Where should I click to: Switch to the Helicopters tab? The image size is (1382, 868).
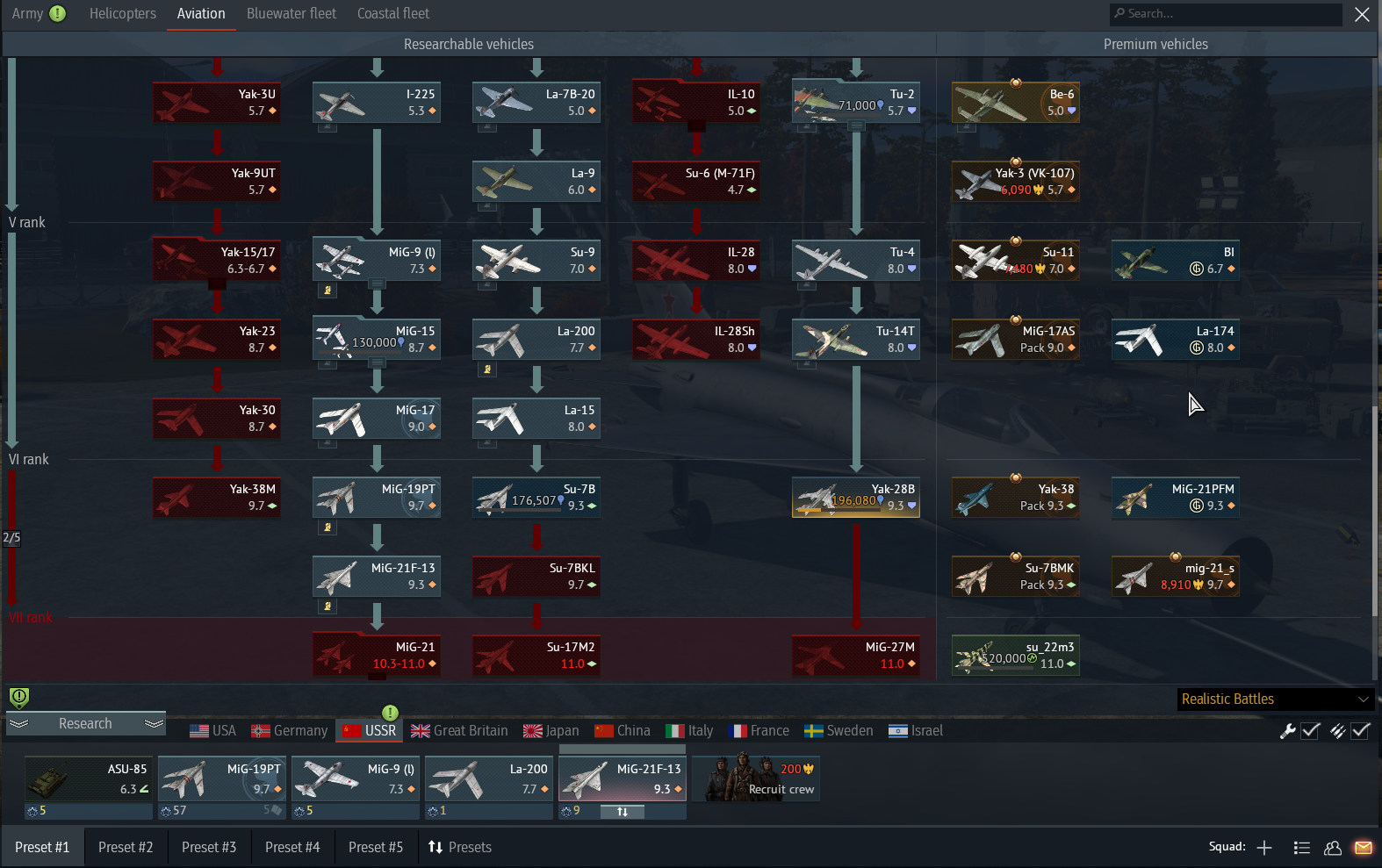pyautogui.click(x=123, y=13)
